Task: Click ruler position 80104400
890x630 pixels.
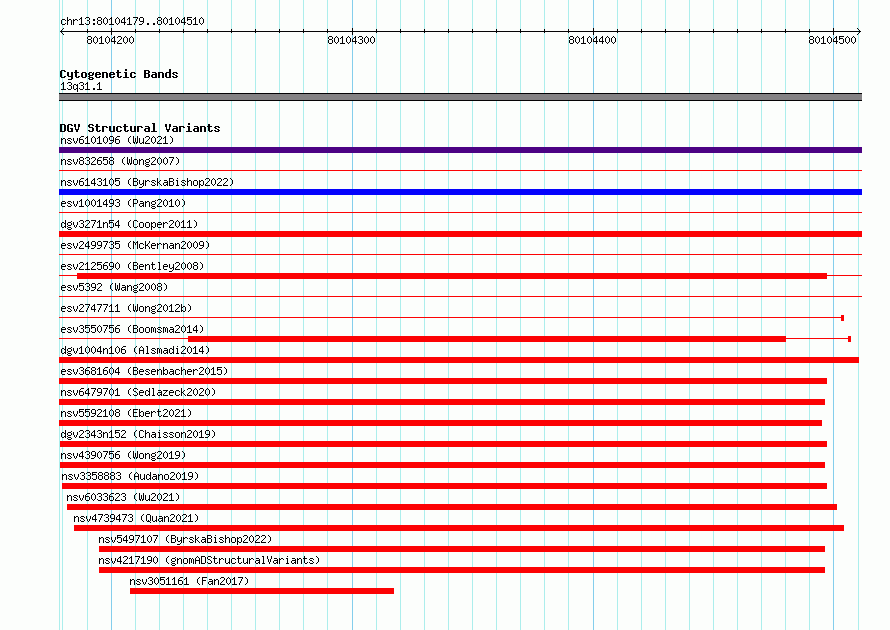Action: click(x=592, y=40)
